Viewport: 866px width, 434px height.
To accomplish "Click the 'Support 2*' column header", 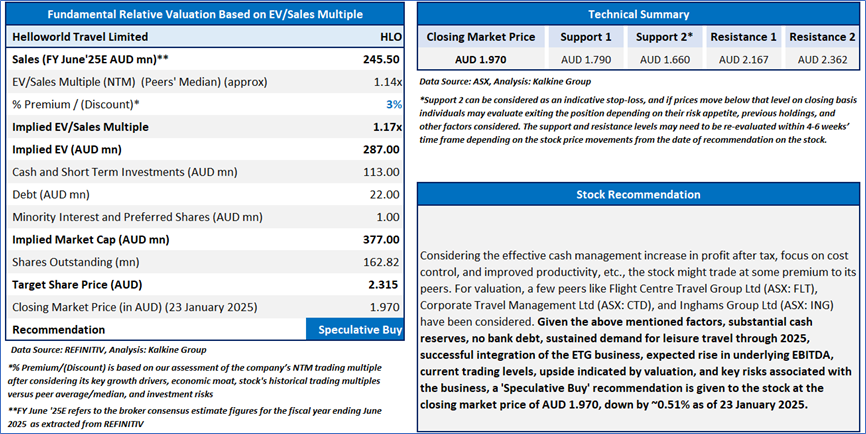I will click(664, 37).
